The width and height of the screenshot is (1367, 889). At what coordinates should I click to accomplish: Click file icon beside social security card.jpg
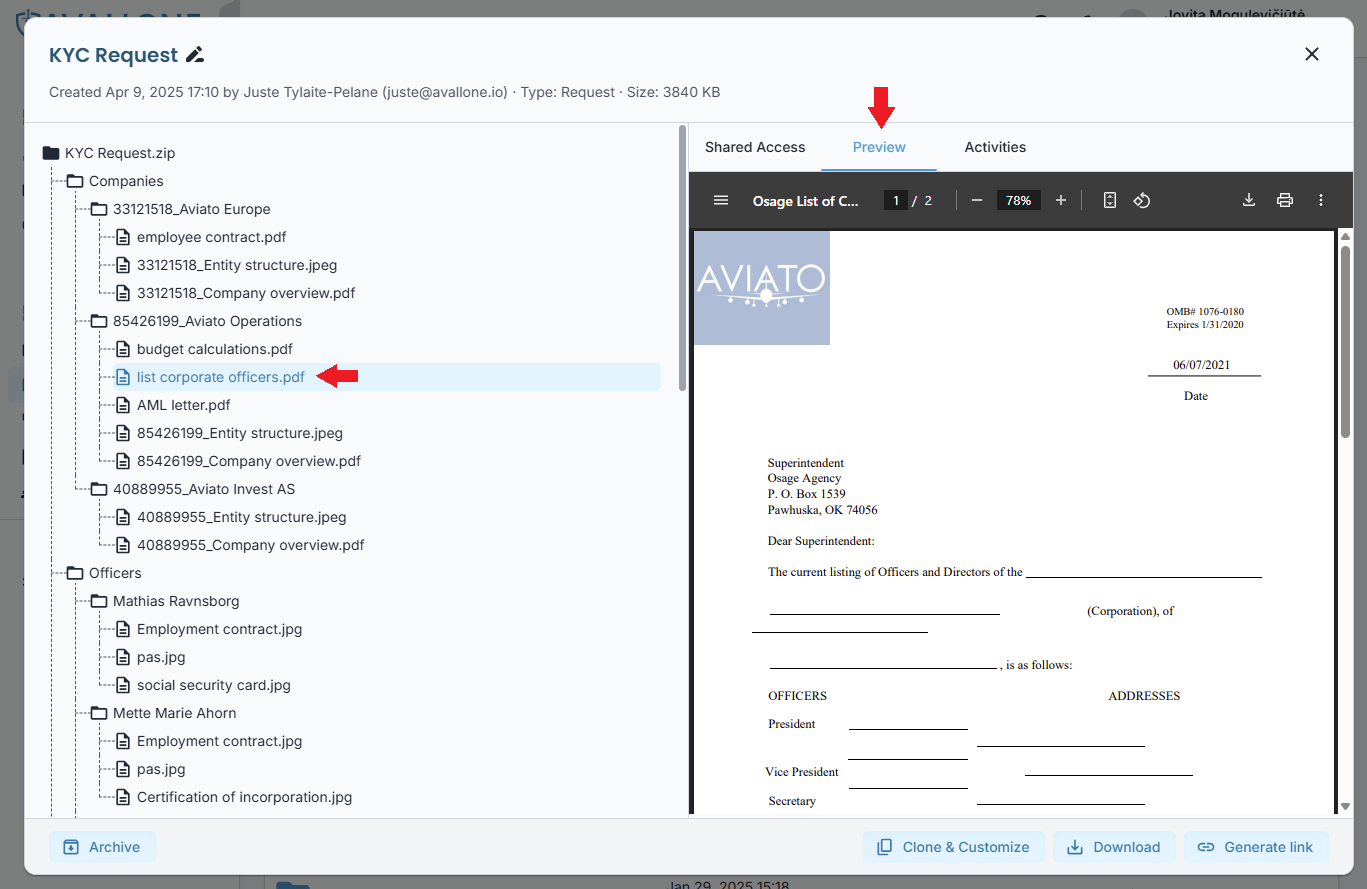123,685
